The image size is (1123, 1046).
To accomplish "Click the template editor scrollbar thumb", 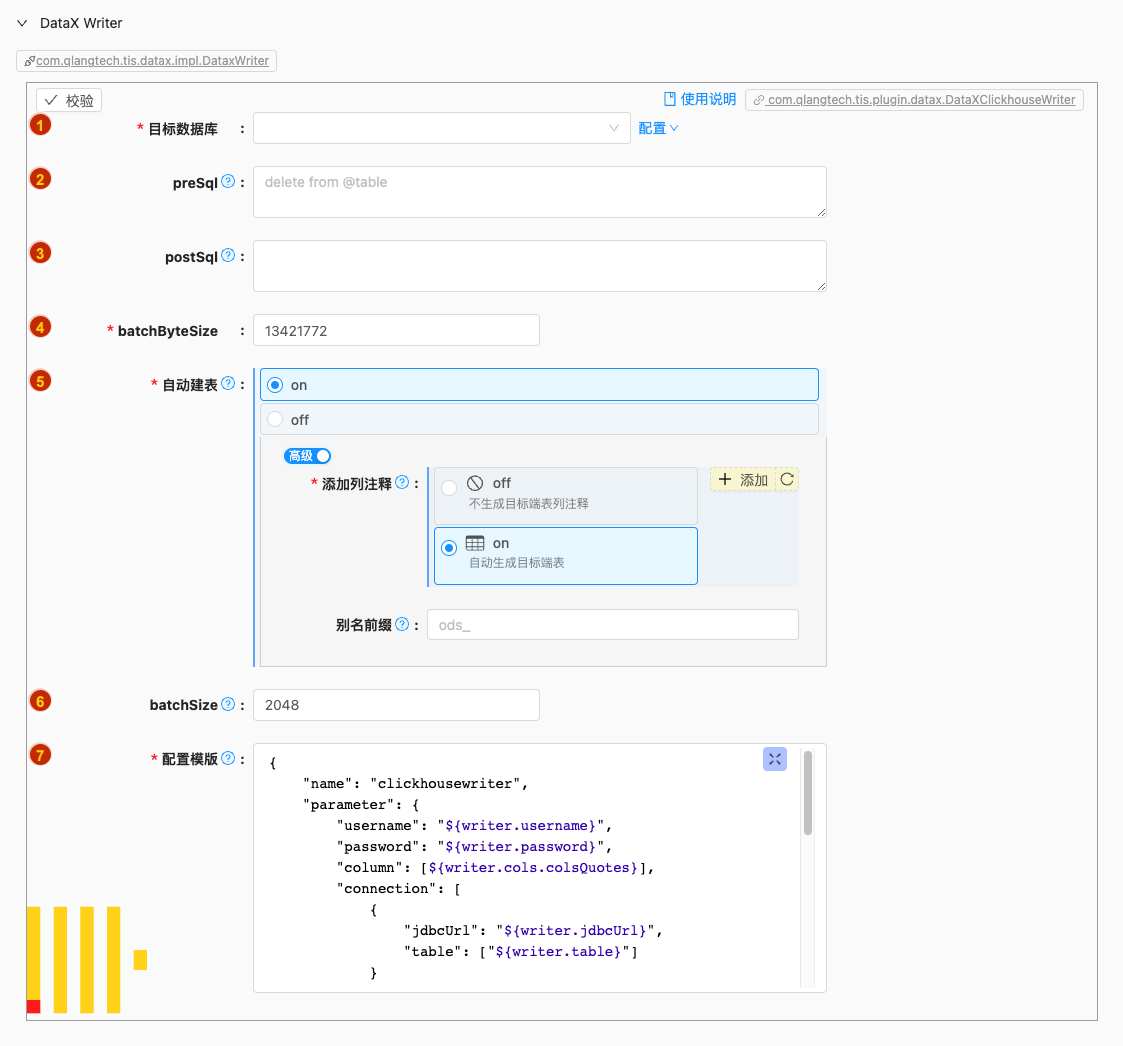I will [x=808, y=792].
